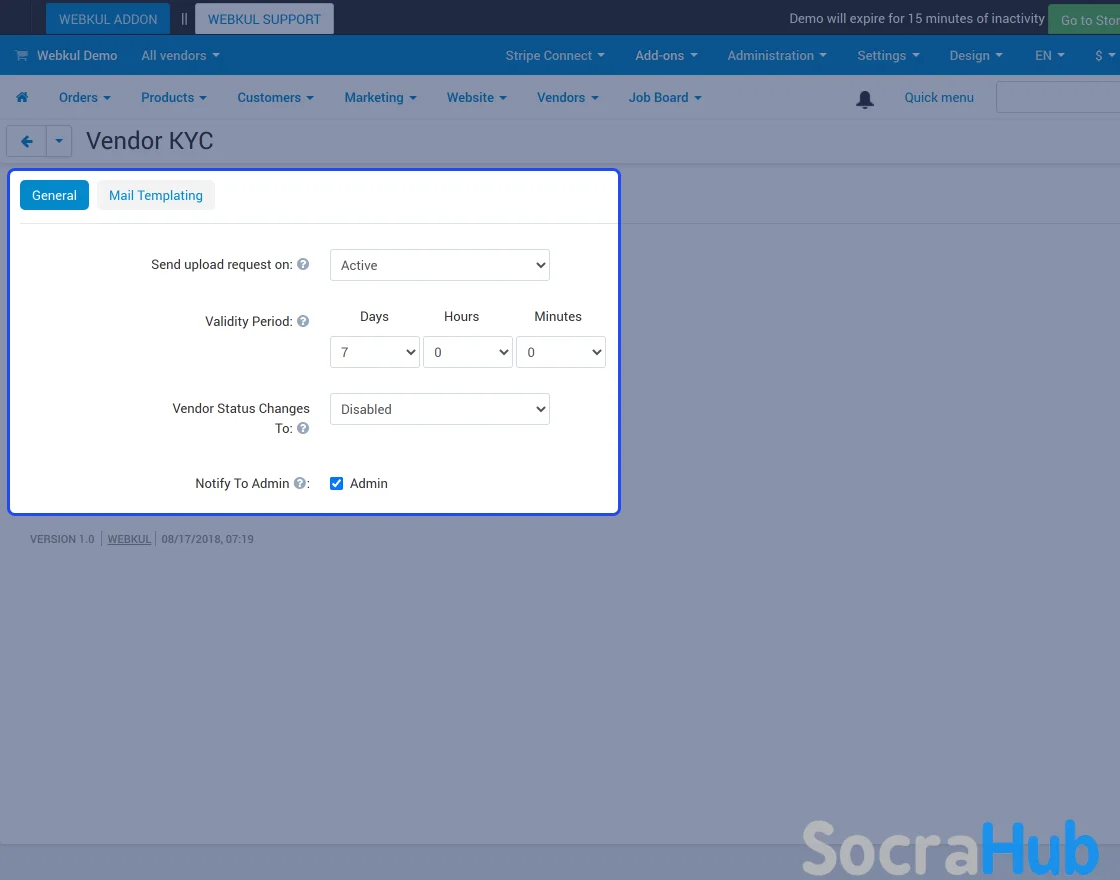Open the Days validity dropdown

point(374,352)
